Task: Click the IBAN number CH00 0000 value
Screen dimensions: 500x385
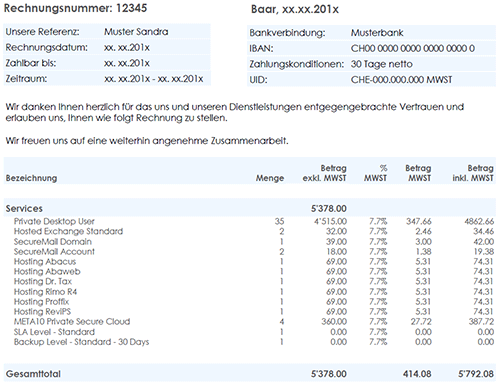Action: [413, 48]
